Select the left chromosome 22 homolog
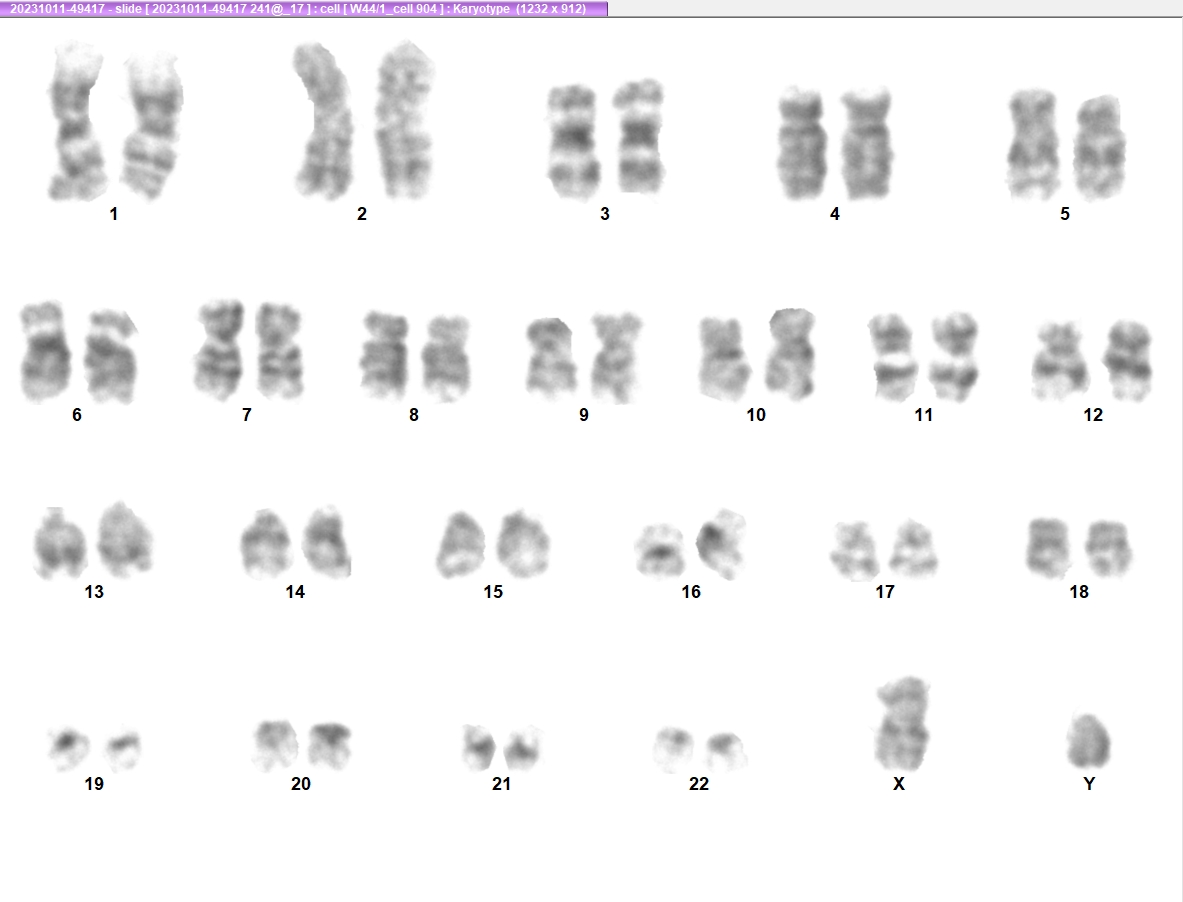Image resolution: width=1183 pixels, height=902 pixels. pyautogui.click(x=673, y=750)
